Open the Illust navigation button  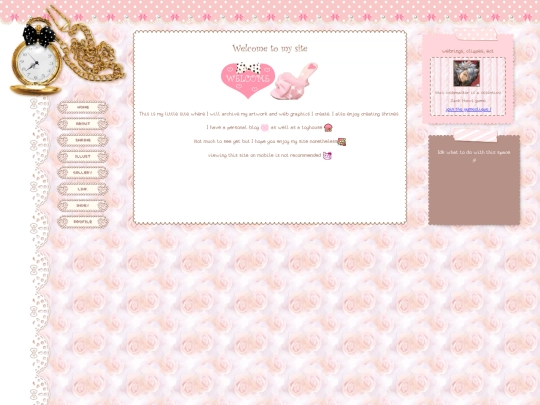pos(83,156)
